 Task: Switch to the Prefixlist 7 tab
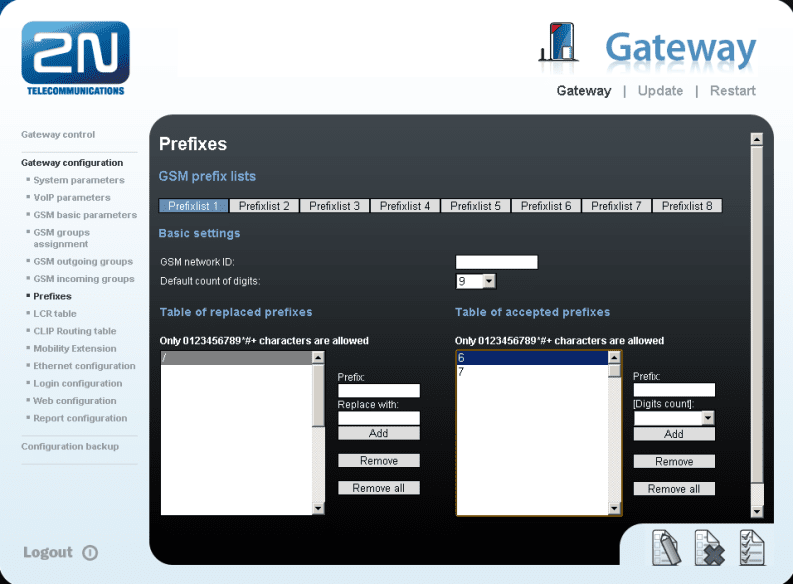[616, 206]
